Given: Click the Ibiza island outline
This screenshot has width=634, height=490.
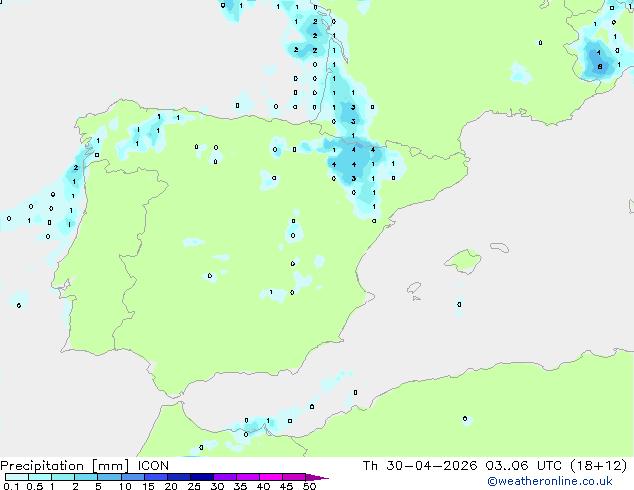Looking at the screenshot, I should [414, 288].
